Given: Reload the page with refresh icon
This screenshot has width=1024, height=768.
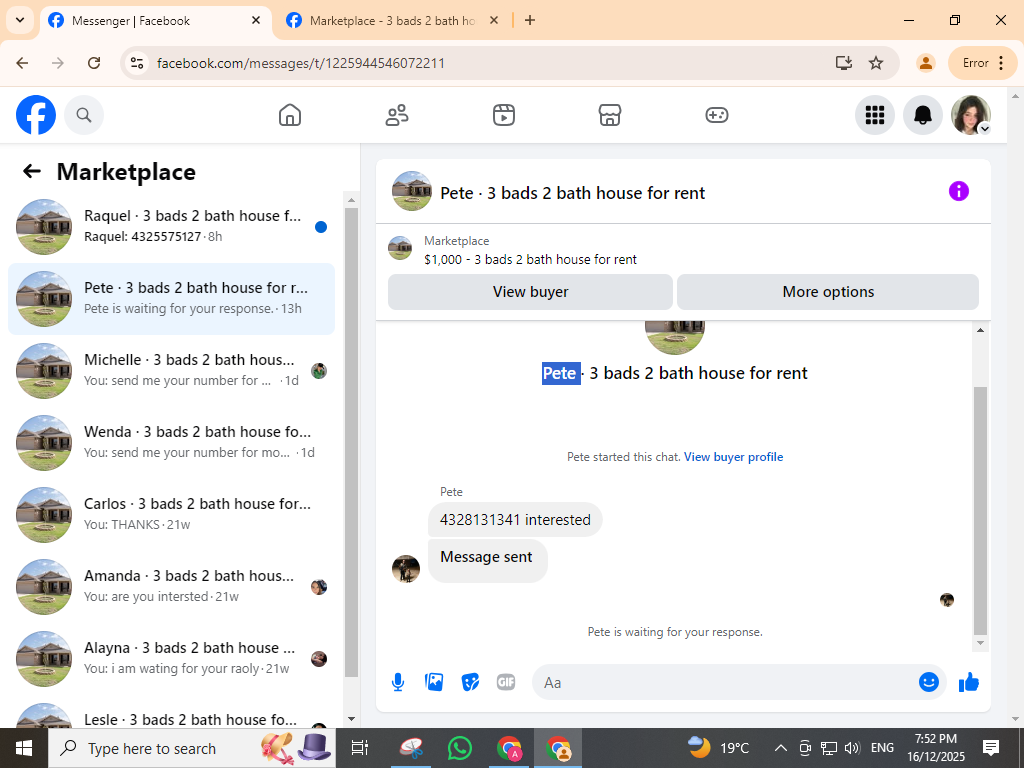Looking at the screenshot, I should pyautogui.click(x=94, y=63).
